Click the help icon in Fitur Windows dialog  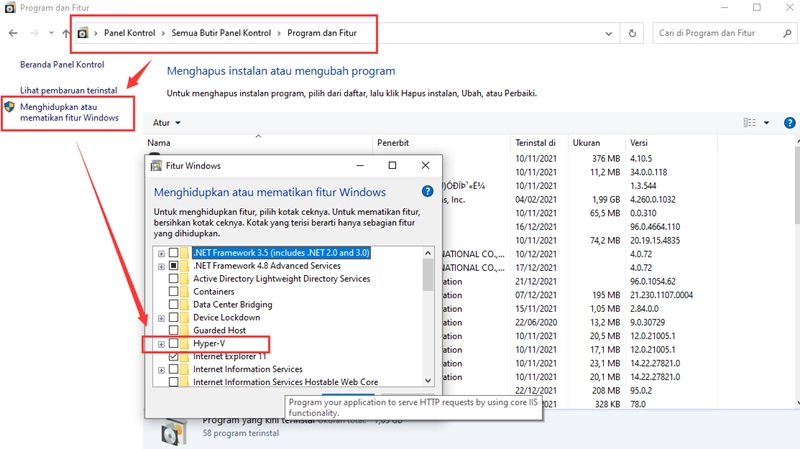(428, 191)
